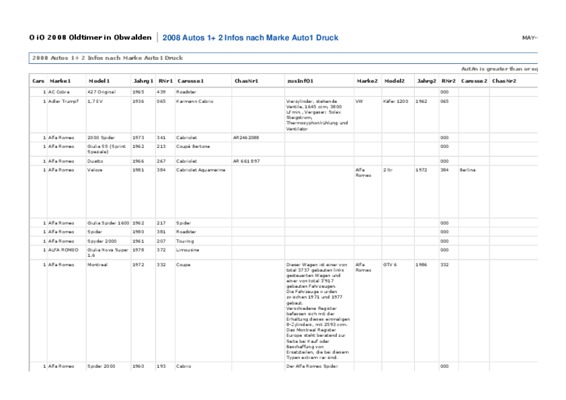The image size is (566, 400).
Task: Select the AC Cobra row cell
Action: coord(59,92)
